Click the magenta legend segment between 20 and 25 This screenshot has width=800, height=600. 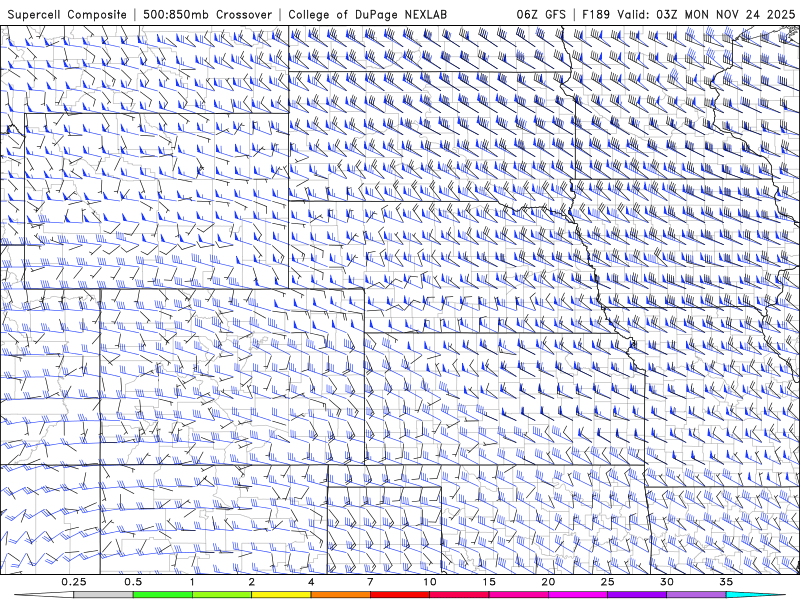[578, 595]
